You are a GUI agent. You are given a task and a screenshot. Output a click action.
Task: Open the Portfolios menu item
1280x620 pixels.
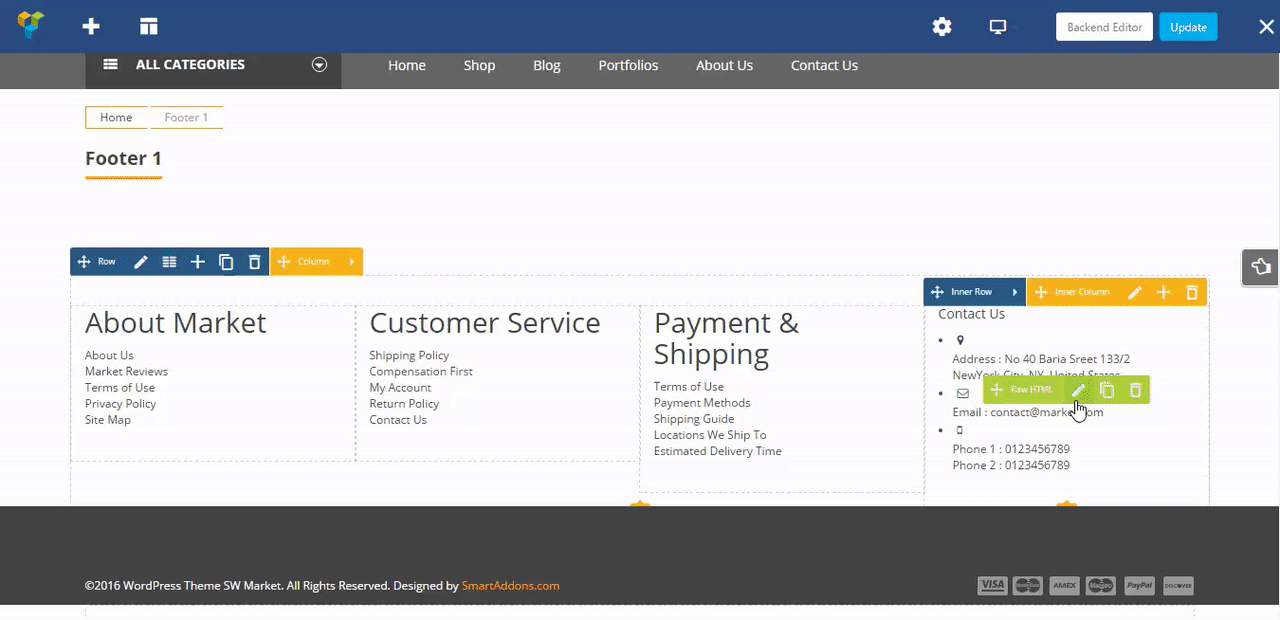click(628, 65)
